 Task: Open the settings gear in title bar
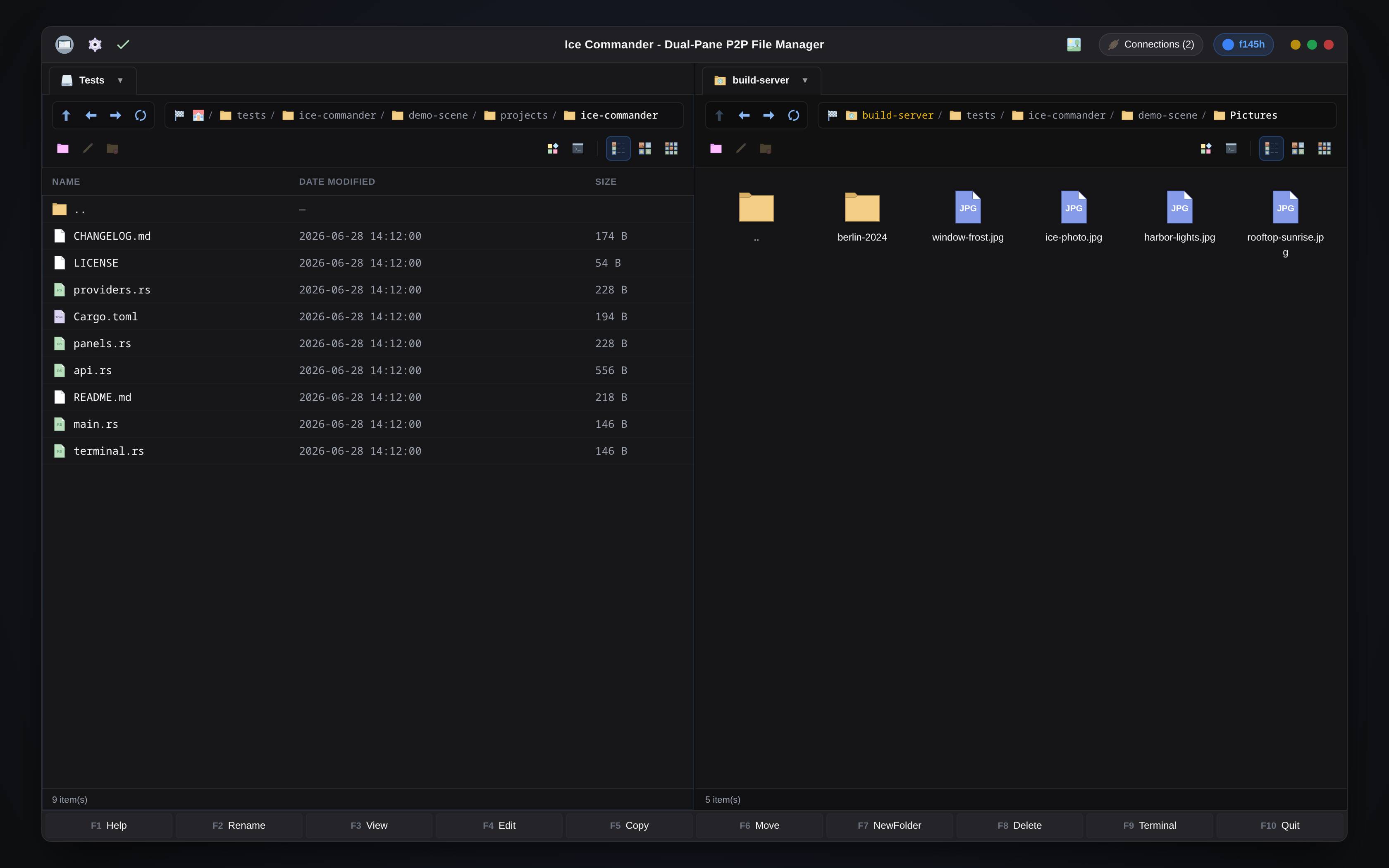point(95,44)
